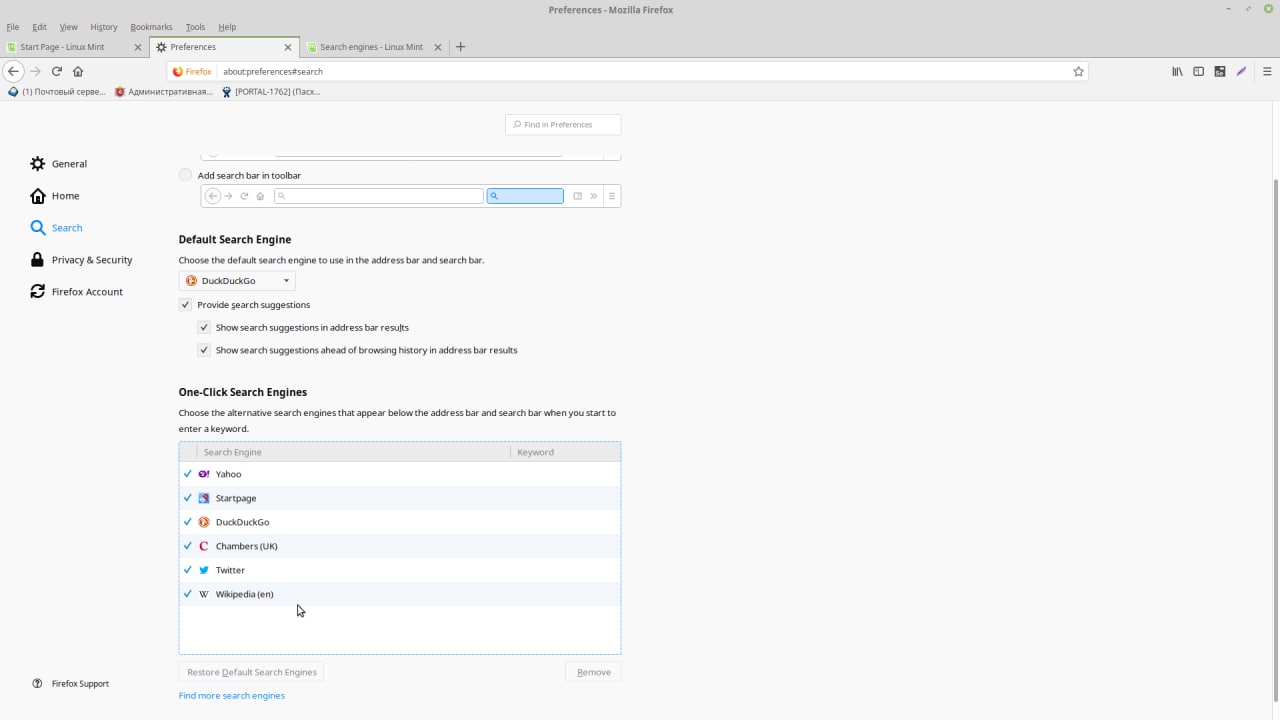The width and height of the screenshot is (1280, 720).
Task: Open the Bookmarks menu
Action: (x=151, y=27)
